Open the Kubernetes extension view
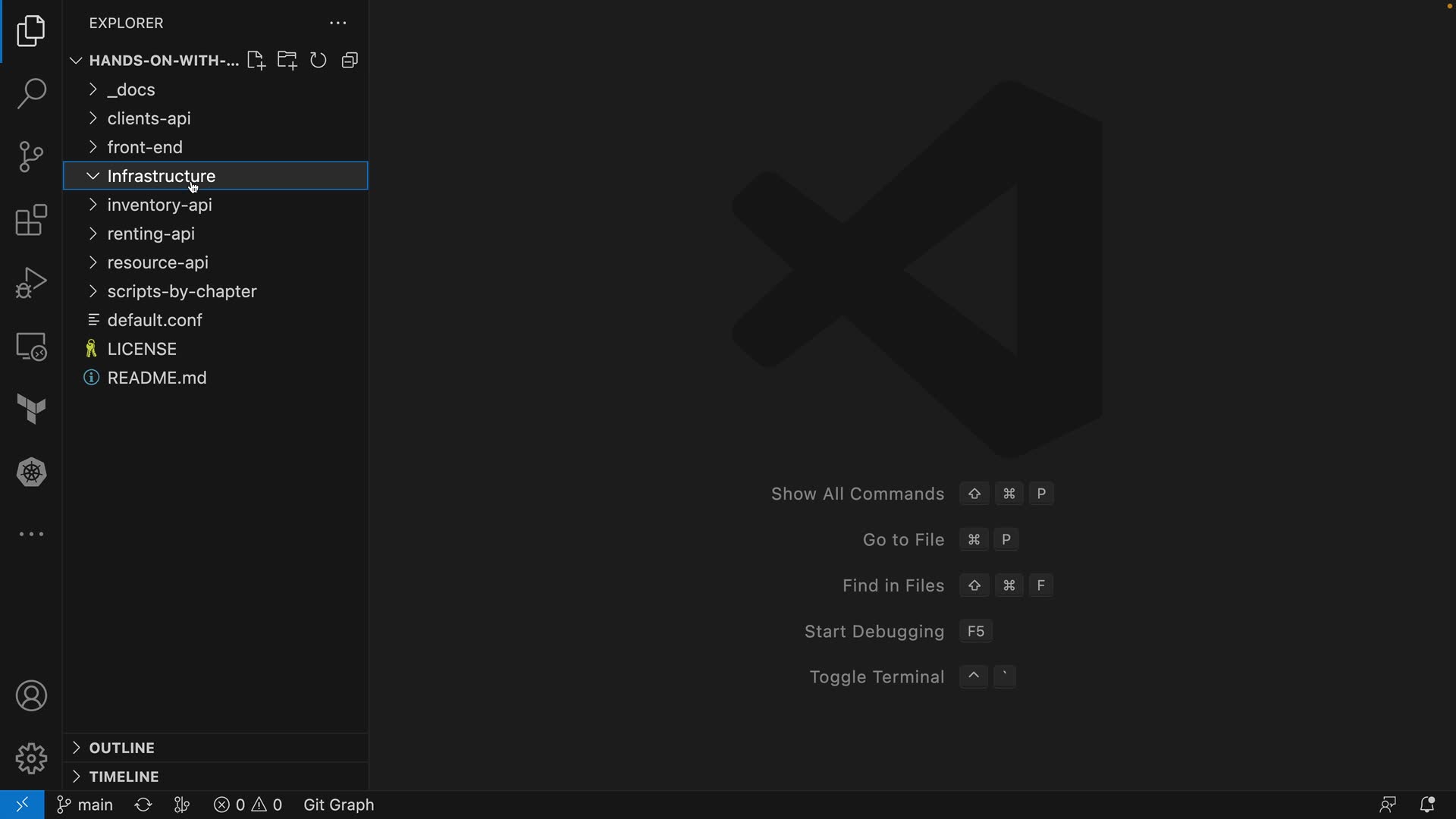The width and height of the screenshot is (1456, 819). click(x=31, y=472)
